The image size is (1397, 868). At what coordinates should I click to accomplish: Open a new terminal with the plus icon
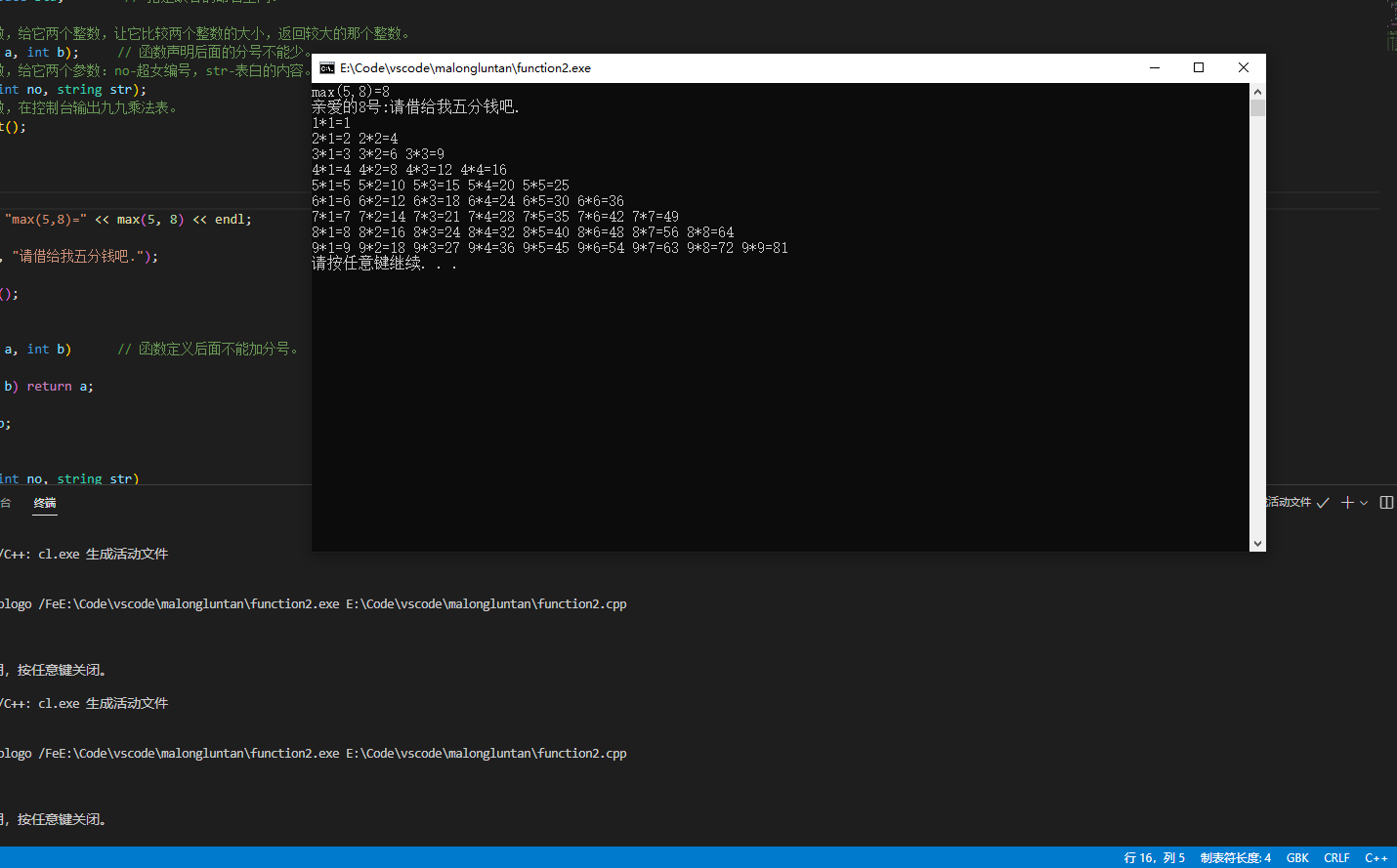pyautogui.click(x=1348, y=502)
